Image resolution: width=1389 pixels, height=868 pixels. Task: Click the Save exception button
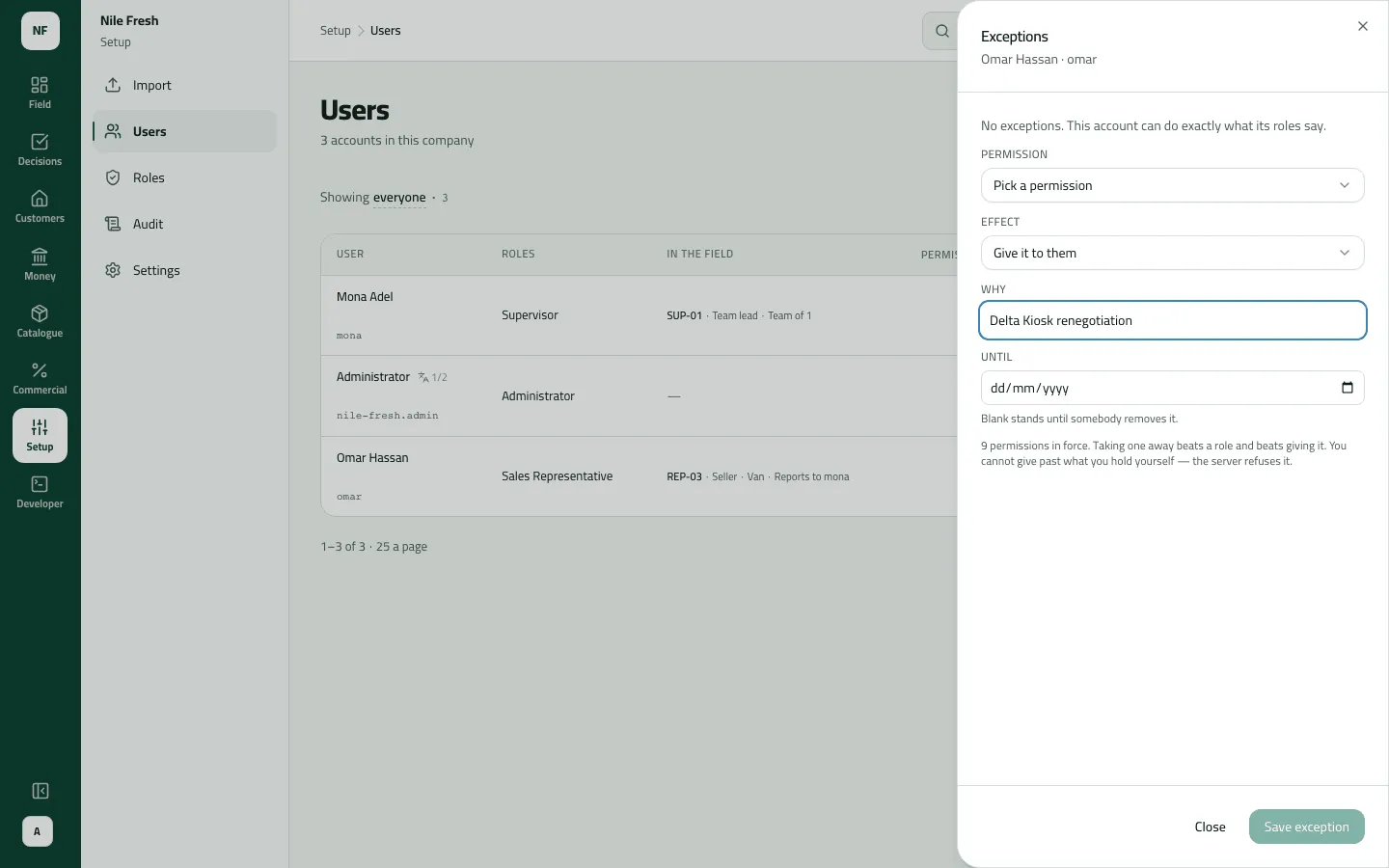pyautogui.click(x=1306, y=827)
